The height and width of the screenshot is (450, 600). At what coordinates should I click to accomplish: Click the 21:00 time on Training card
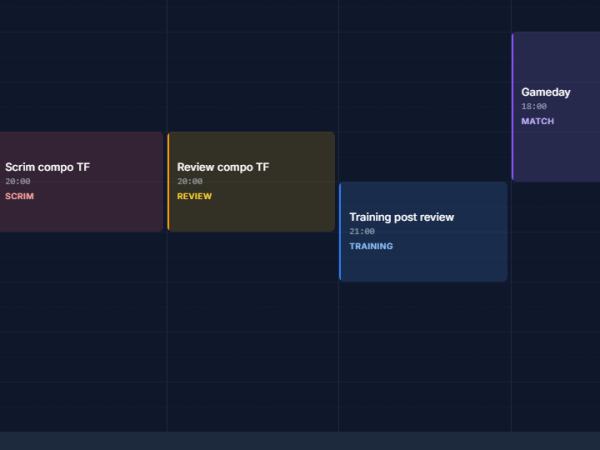click(362, 231)
